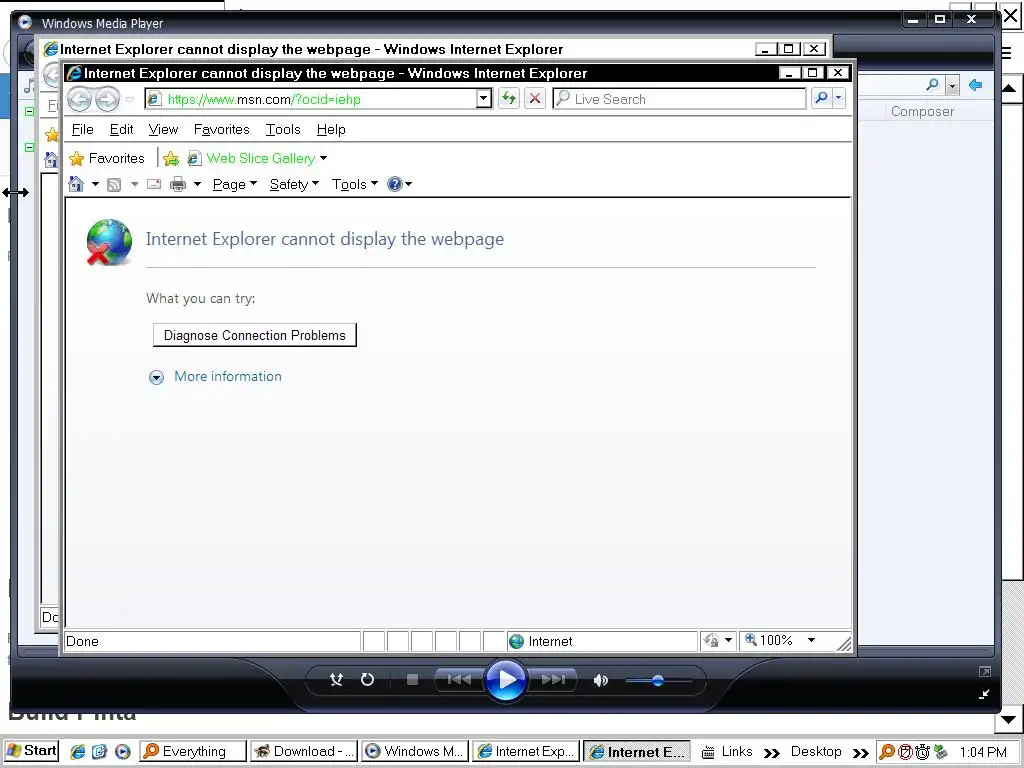Viewport: 1024px width, 768px height.
Task: Click the Favorites star button in favorites bar
Action: [x=107, y=158]
